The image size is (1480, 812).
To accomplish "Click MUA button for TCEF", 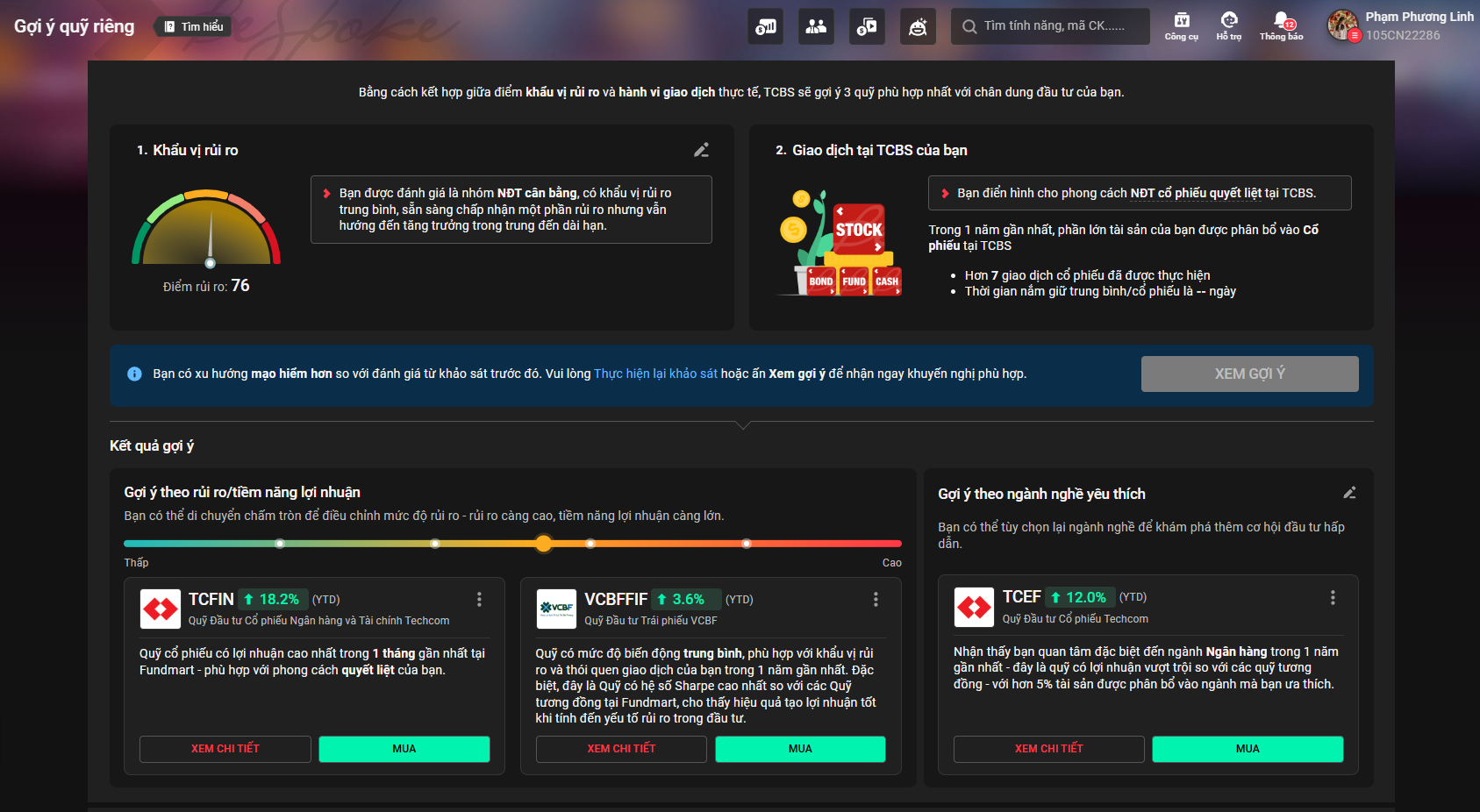I will pyautogui.click(x=1248, y=749).
